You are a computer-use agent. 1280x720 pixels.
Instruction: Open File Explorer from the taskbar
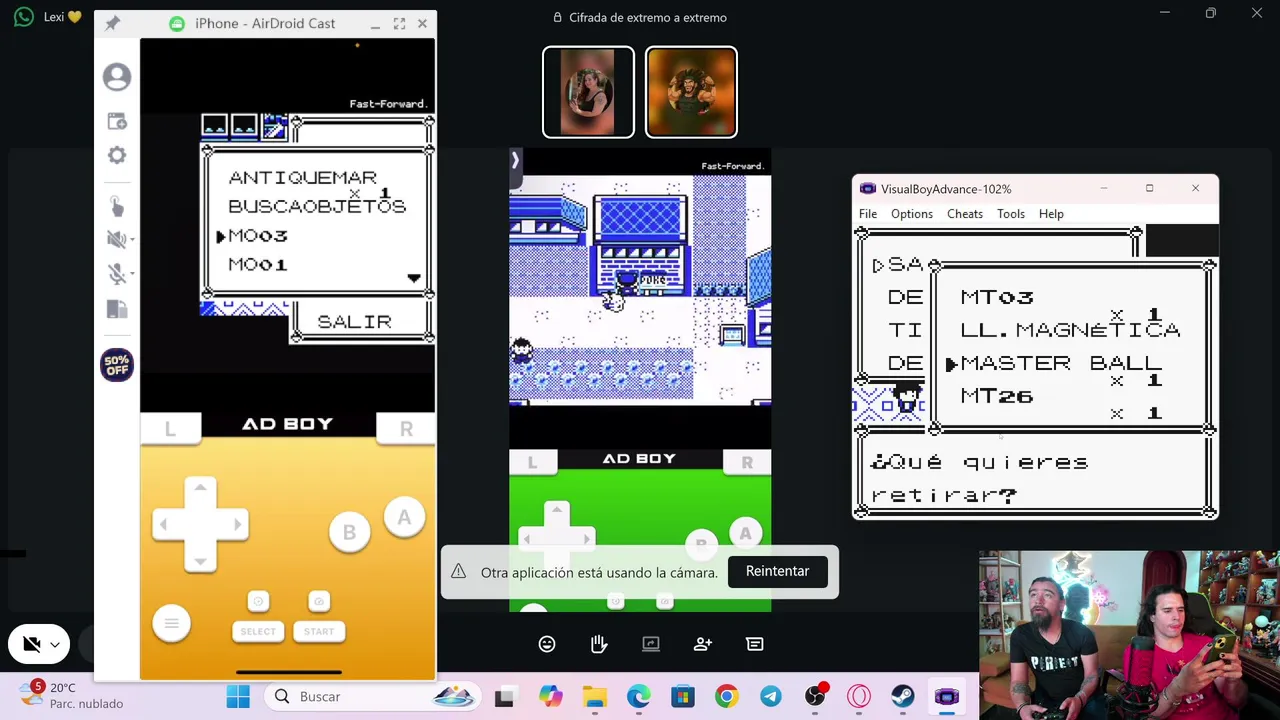595,697
